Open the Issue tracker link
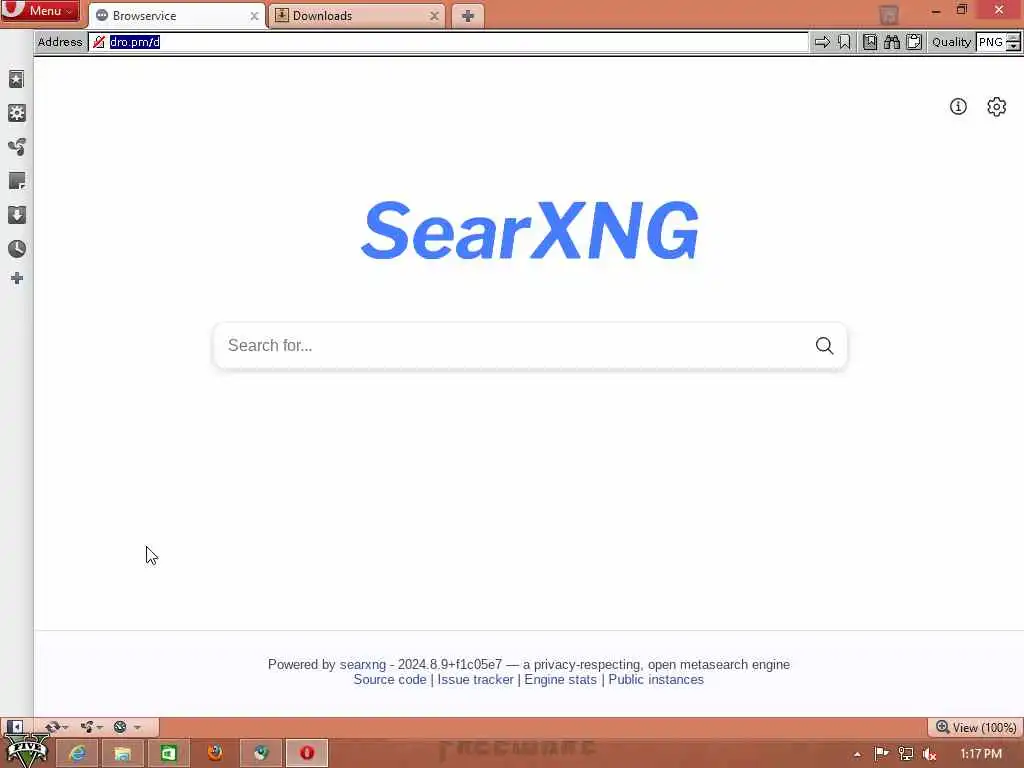The image size is (1024, 768). pyautogui.click(x=475, y=680)
